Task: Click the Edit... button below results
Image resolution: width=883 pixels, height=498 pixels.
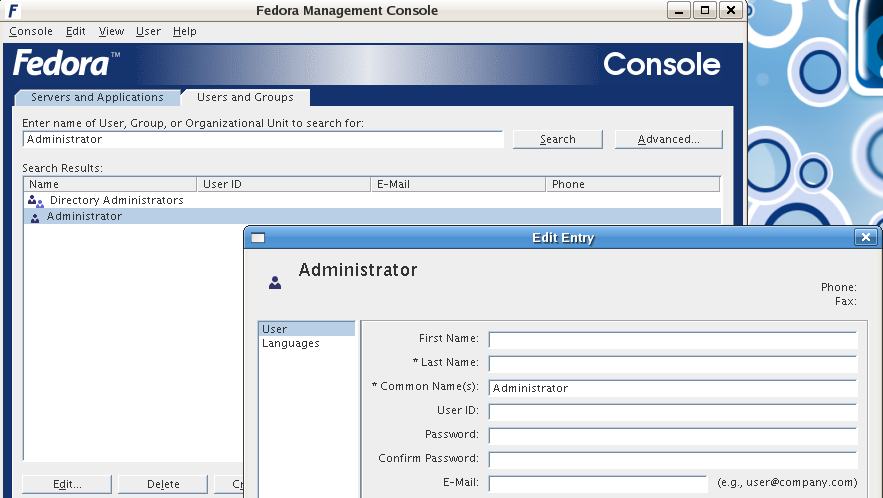Action: [x=67, y=484]
